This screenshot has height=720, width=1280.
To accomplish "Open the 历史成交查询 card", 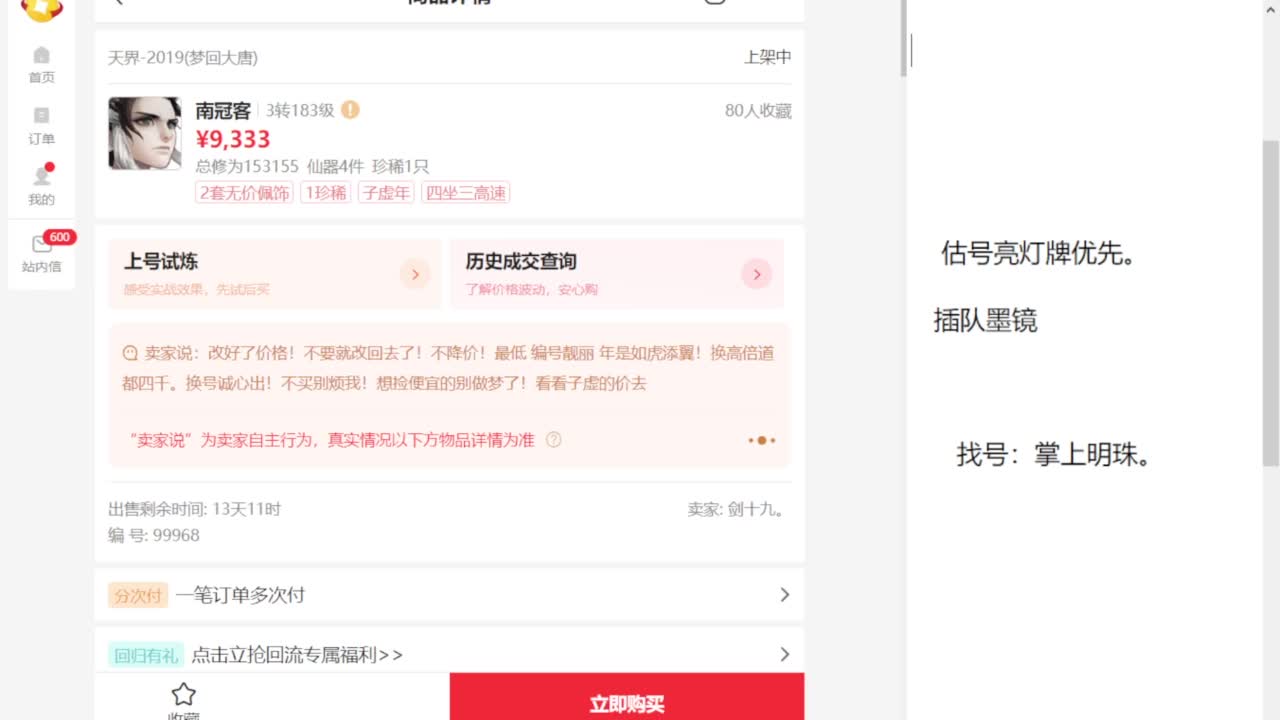I will pyautogui.click(x=617, y=274).
